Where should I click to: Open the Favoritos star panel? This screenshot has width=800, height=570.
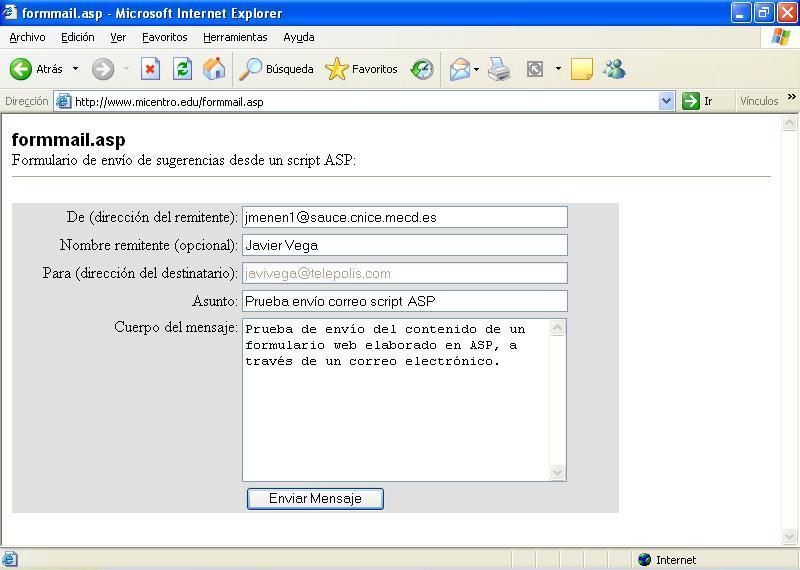[x=361, y=69]
